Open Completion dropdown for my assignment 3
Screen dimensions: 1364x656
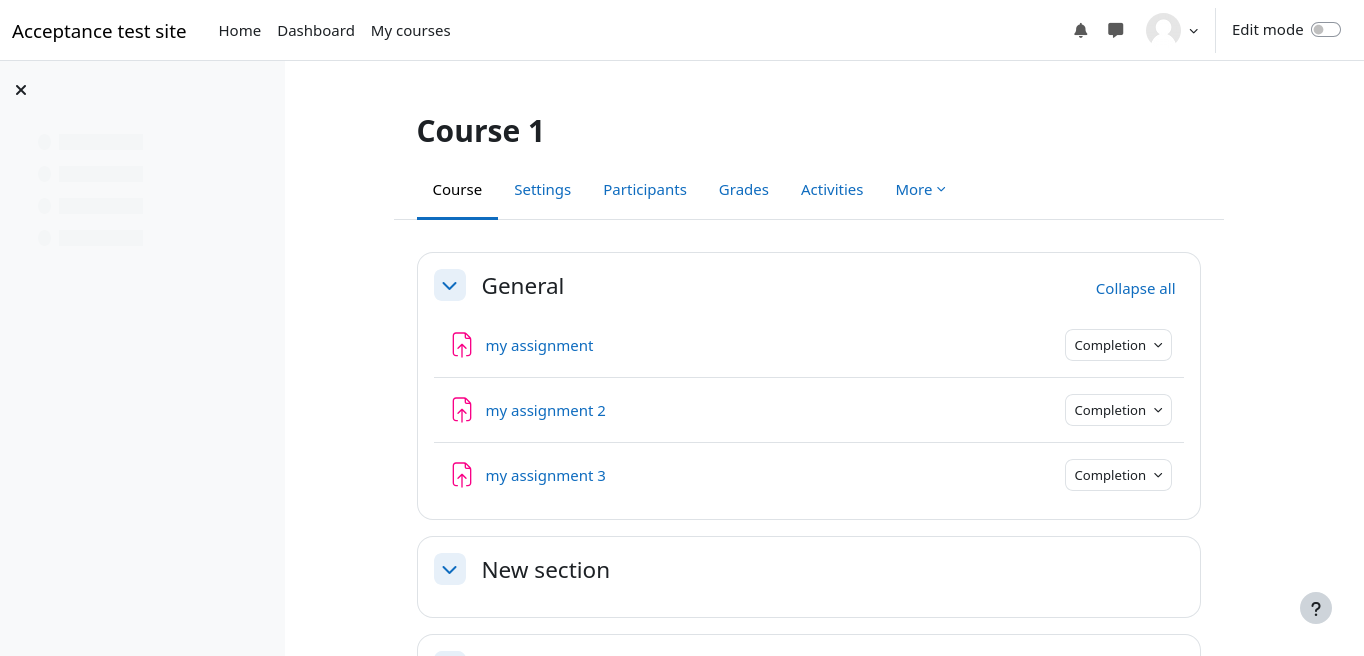(x=1118, y=475)
